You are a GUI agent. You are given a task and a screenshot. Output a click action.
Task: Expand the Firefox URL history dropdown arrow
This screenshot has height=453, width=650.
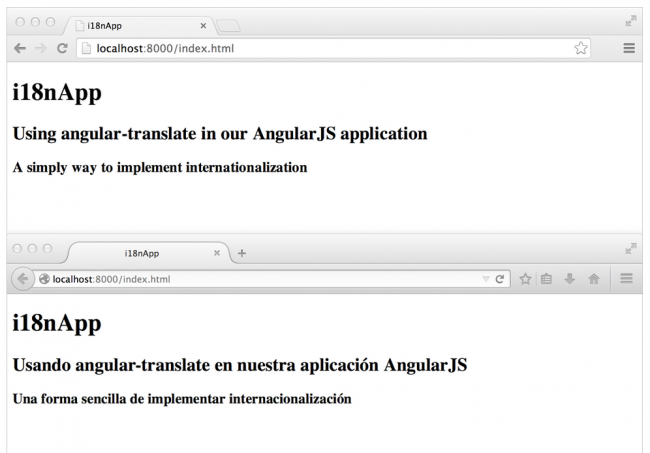[x=486, y=279]
